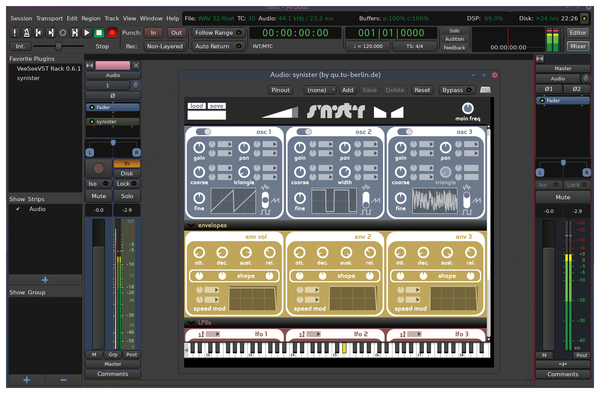
Task: Click the osc 2 width knob
Action: click(345, 172)
